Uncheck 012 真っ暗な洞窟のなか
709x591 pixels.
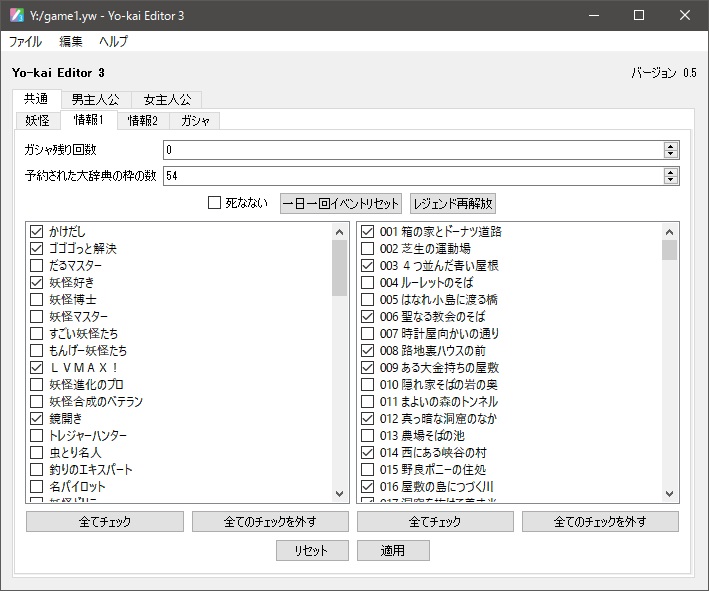coord(368,419)
